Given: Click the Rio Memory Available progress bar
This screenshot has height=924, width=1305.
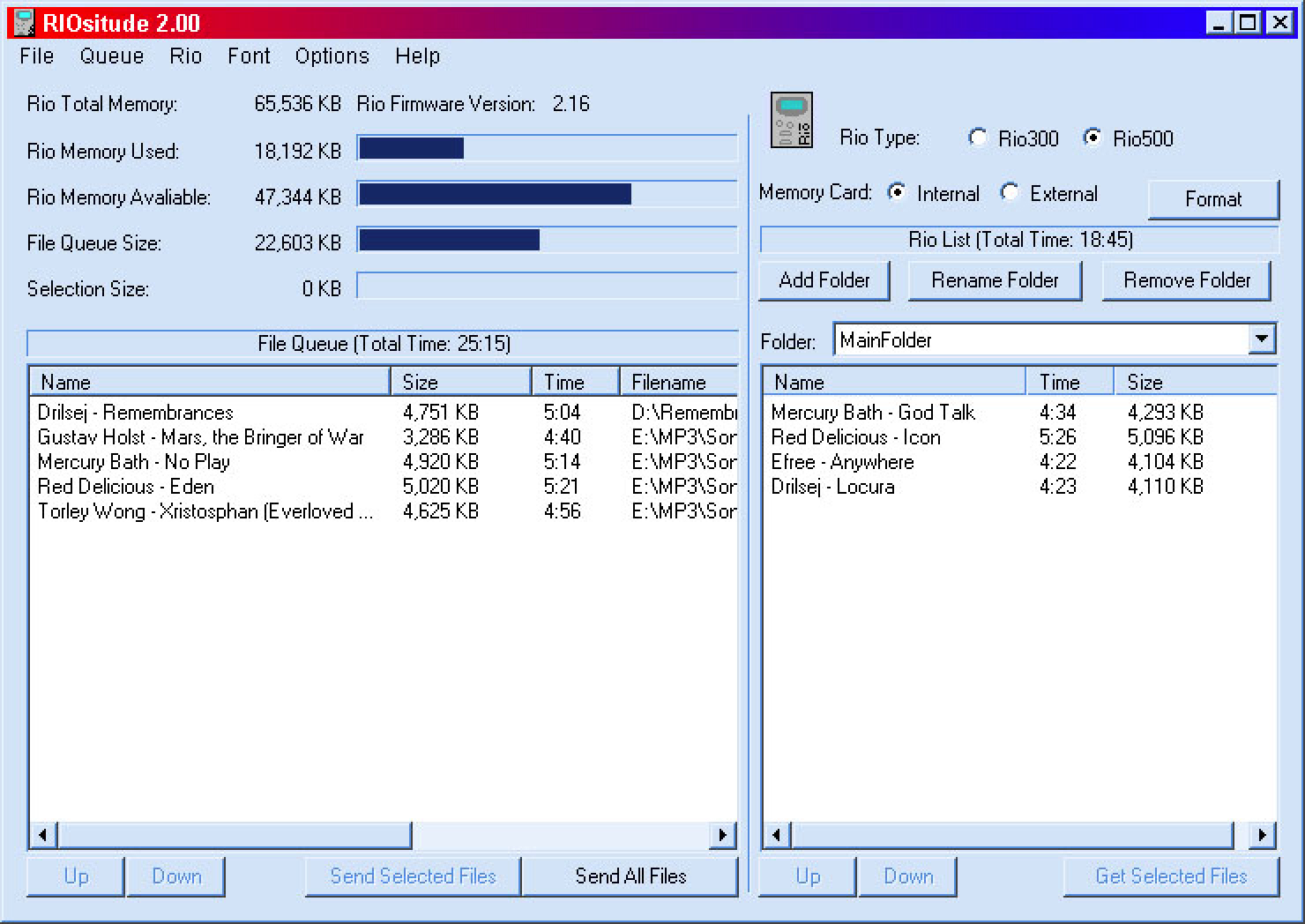Looking at the screenshot, I should point(547,194).
